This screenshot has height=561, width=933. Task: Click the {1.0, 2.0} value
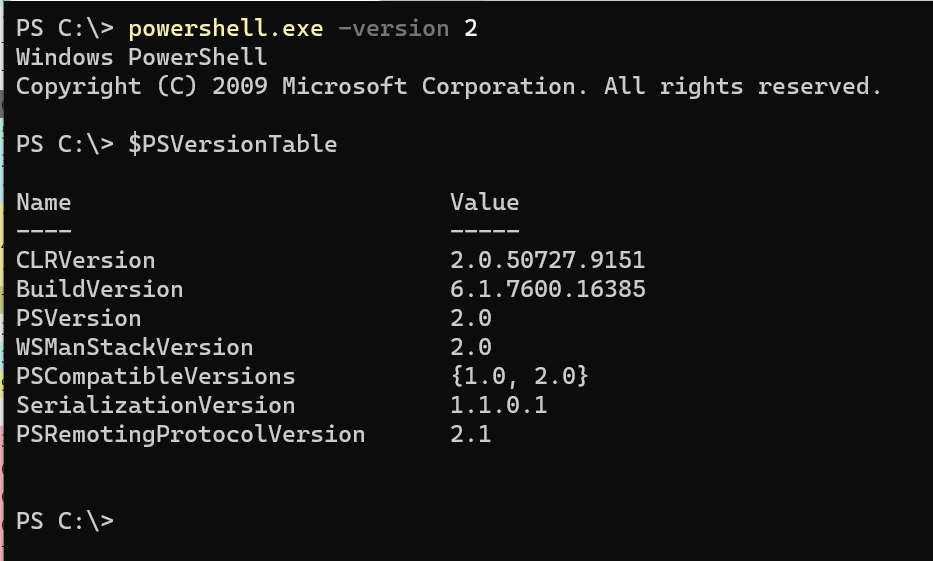click(519, 377)
